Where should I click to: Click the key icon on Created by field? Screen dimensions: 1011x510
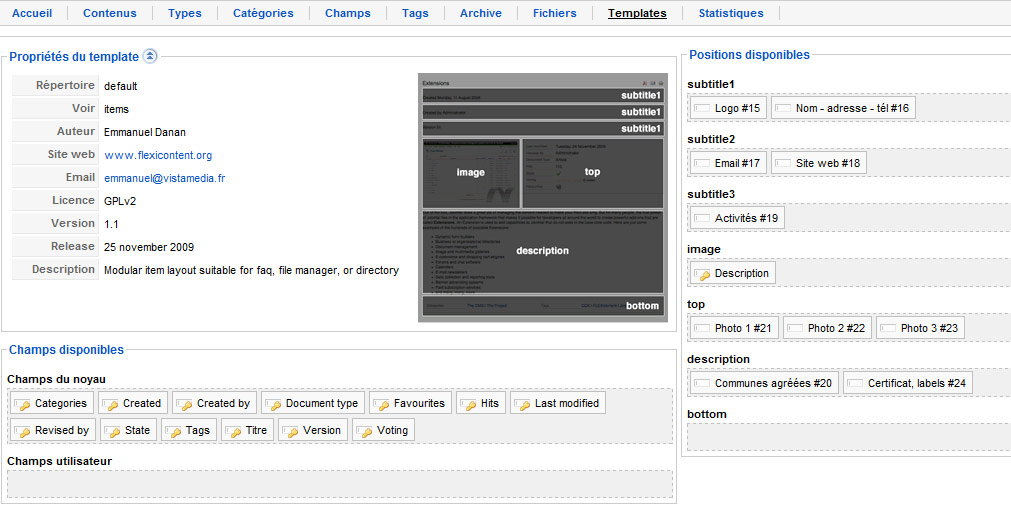click(x=186, y=404)
